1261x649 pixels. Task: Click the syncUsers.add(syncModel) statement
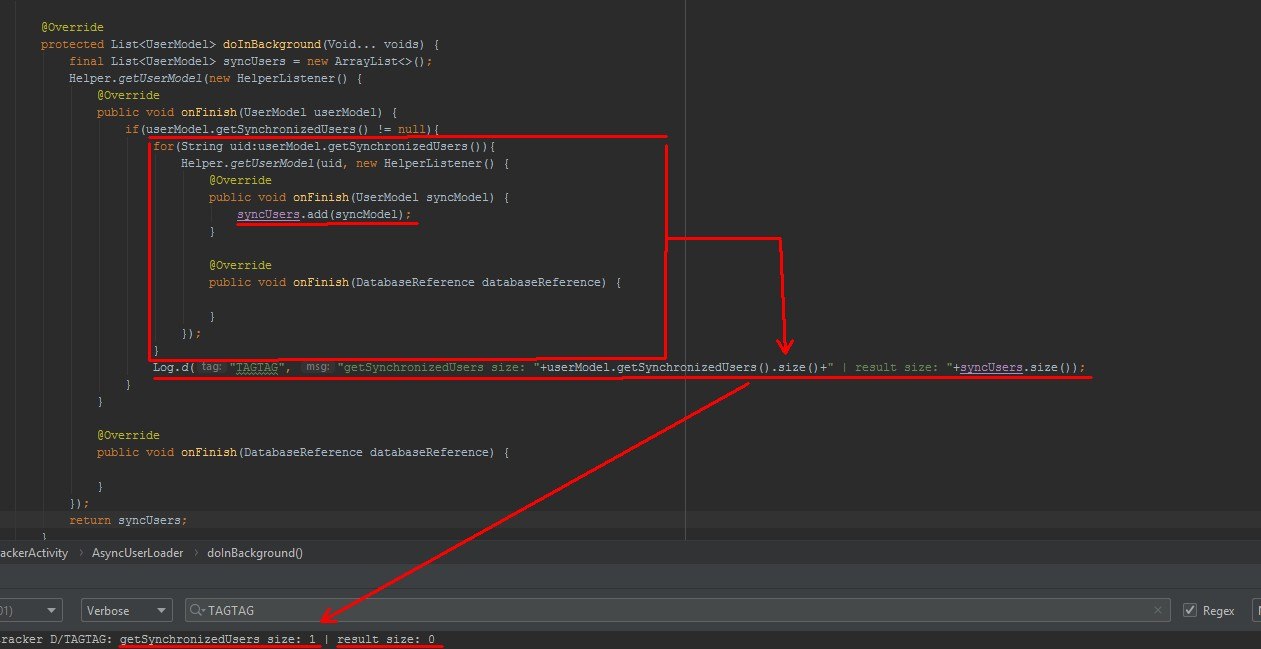(x=324, y=215)
